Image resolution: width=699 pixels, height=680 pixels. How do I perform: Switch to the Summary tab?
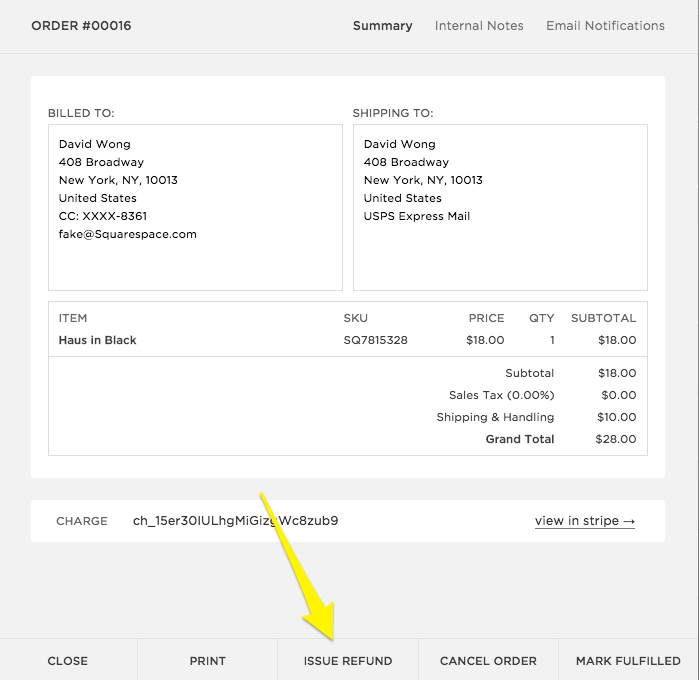pyautogui.click(x=382, y=26)
